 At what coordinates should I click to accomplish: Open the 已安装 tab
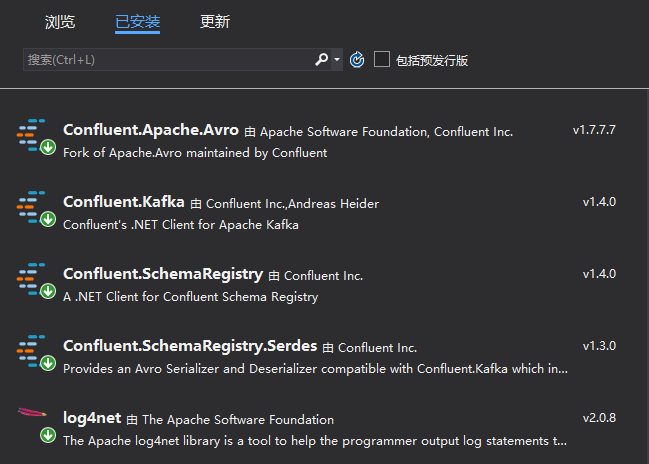[137, 22]
